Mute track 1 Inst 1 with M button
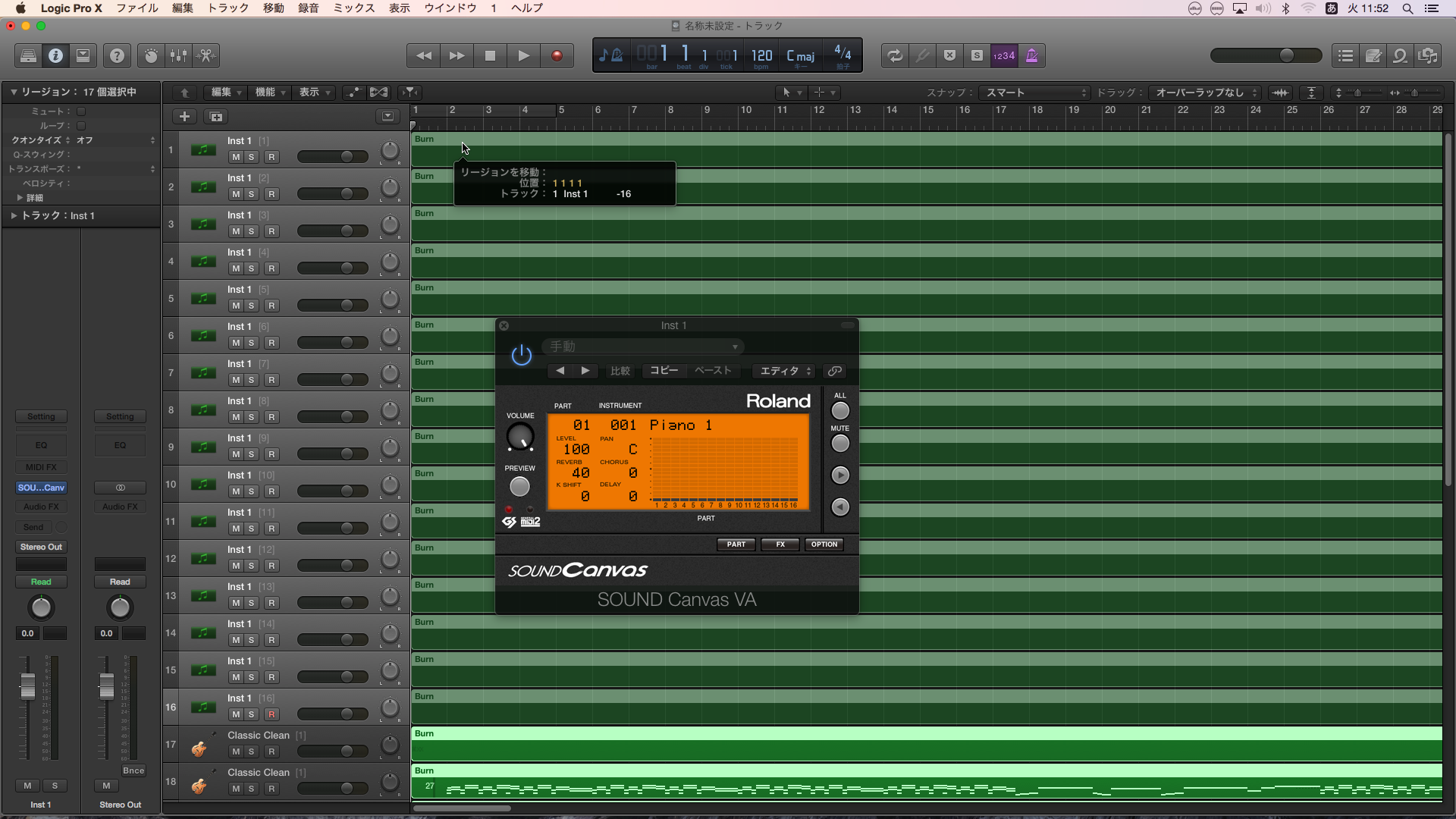The width and height of the screenshot is (1456, 819). point(236,157)
